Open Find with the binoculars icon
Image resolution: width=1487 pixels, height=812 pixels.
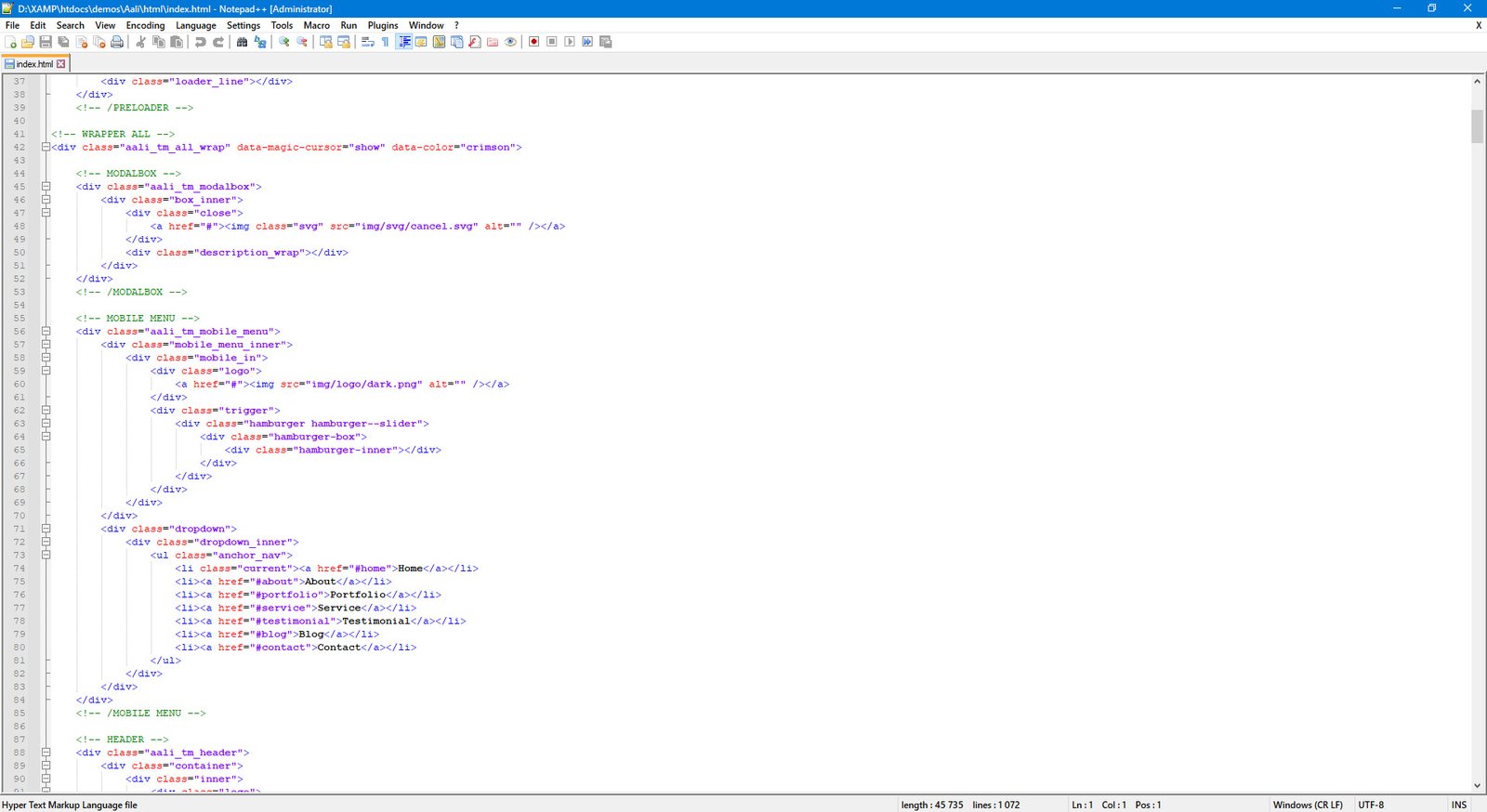pyautogui.click(x=243, y=42)
